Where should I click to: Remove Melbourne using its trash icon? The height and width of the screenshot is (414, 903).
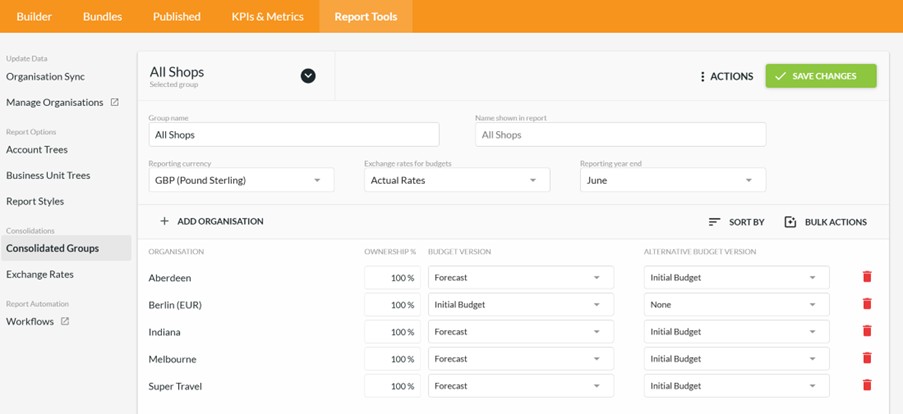pos(867,358)
